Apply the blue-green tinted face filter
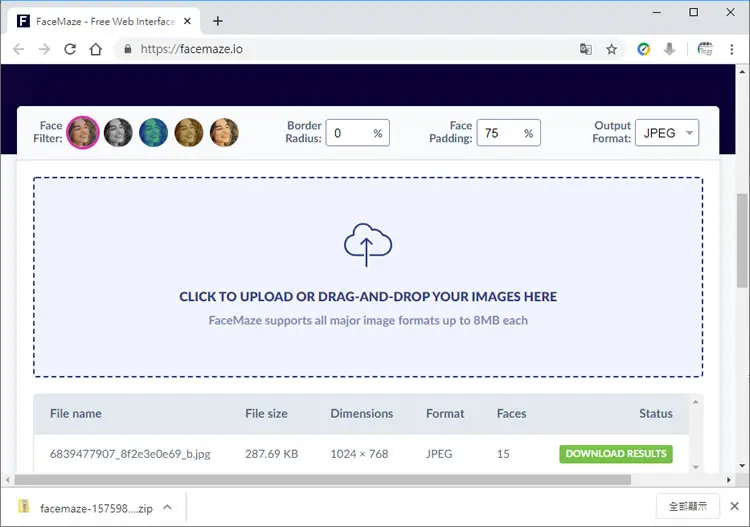This screenshot has width=750, height=527. tap(154, 132)
